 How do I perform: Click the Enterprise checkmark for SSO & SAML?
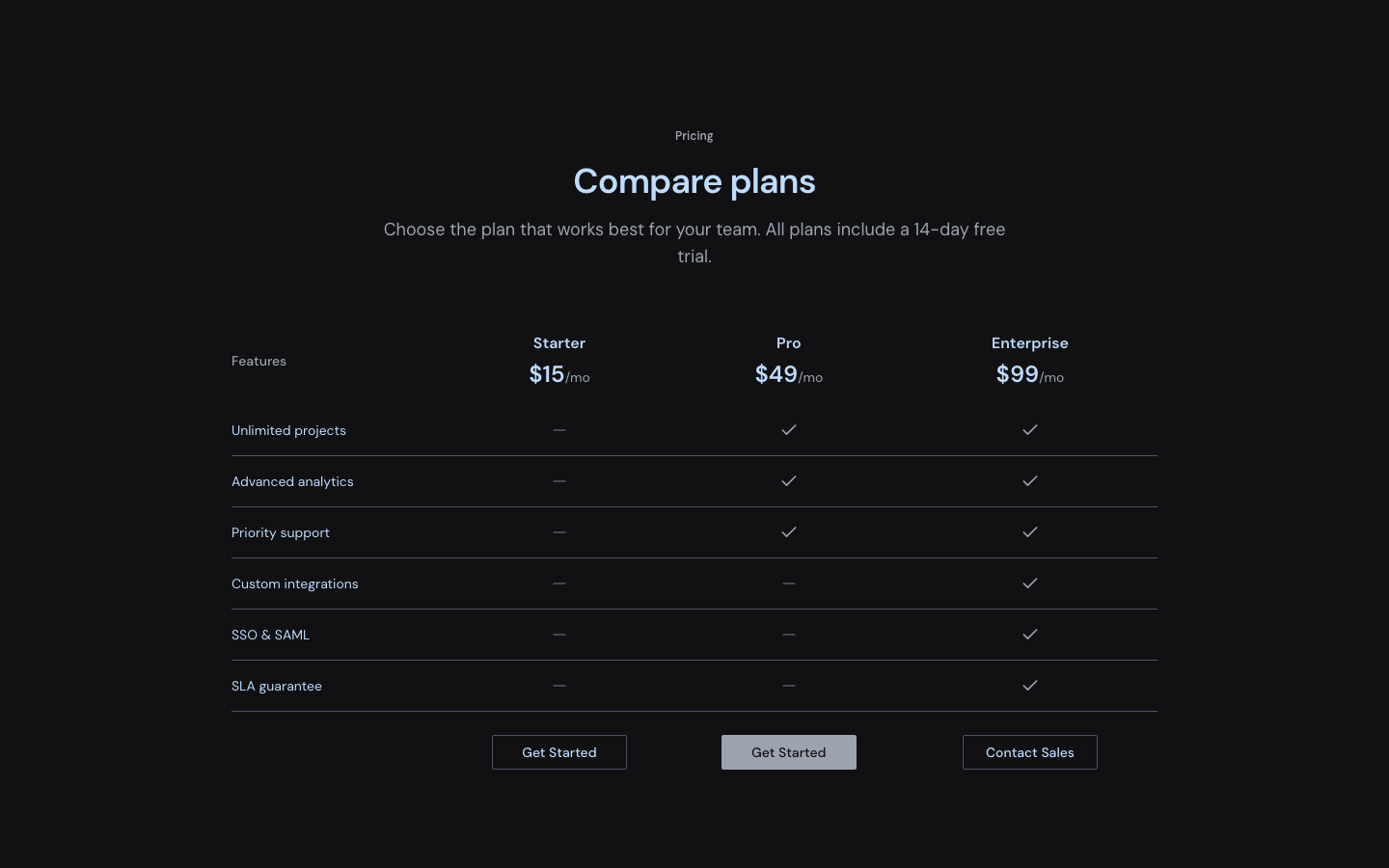pyautogui.click(x=1030, y=635)
